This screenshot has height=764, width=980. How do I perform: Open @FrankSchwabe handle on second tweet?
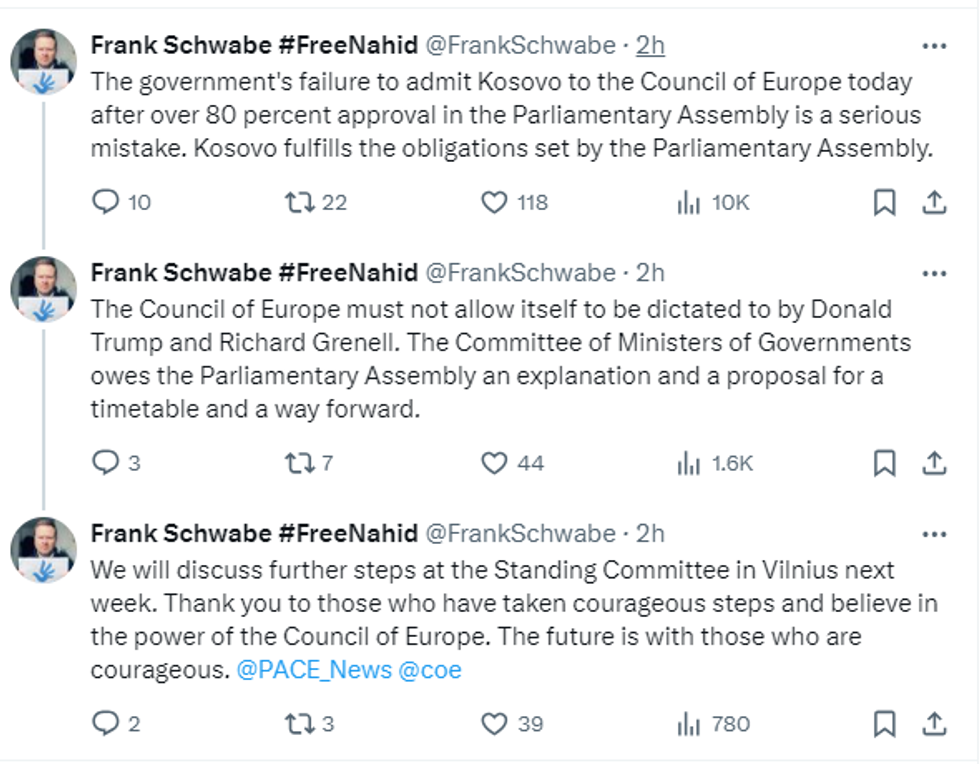521,273
